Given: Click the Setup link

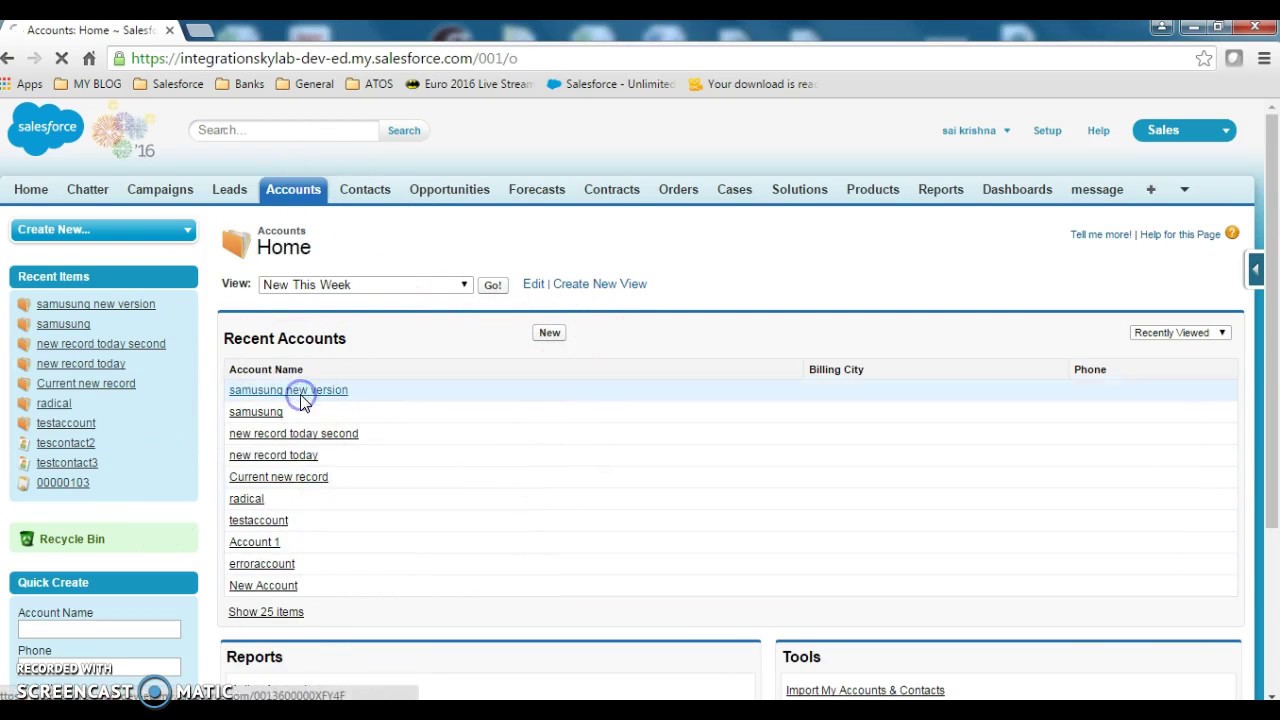Looking at the screenshot, I should click(x=1047, y=130).
